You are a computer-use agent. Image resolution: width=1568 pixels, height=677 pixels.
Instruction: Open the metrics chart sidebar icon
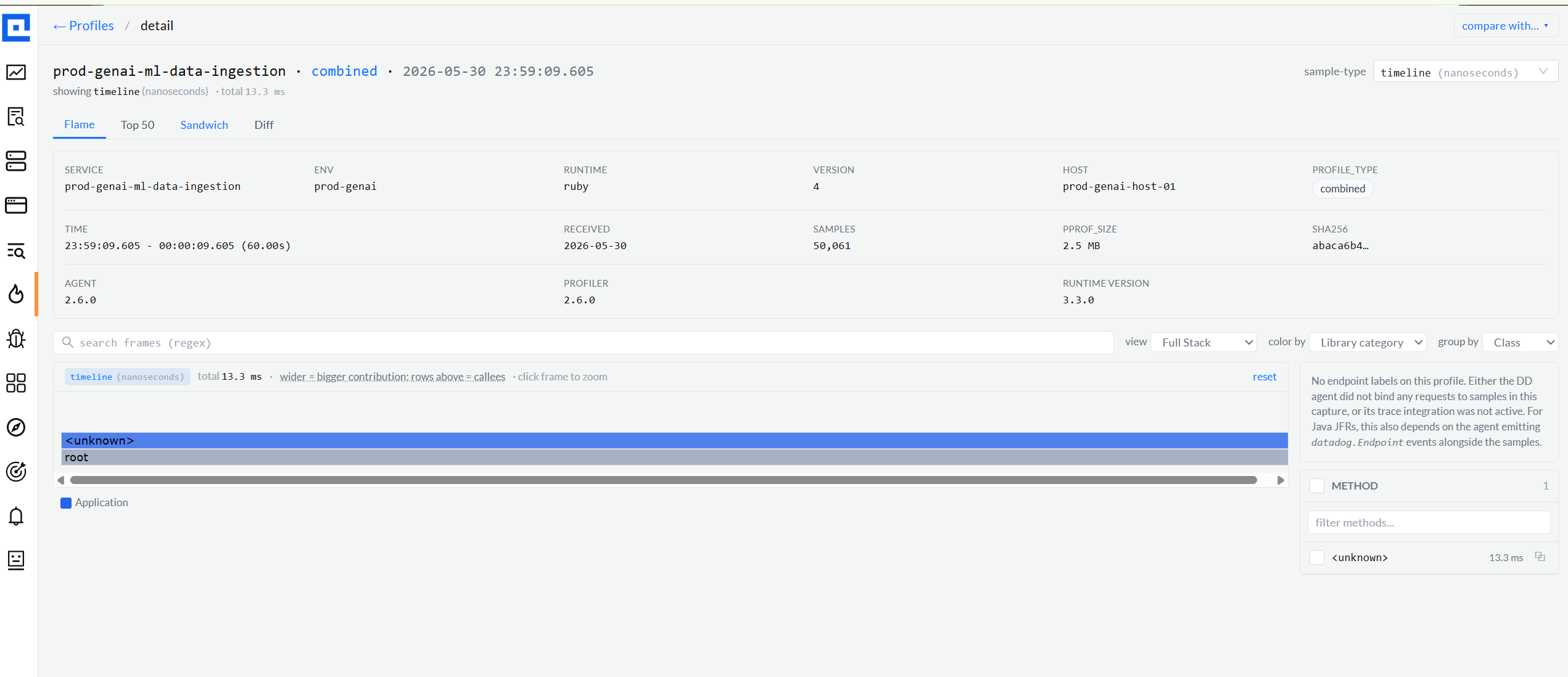point(16,72)
